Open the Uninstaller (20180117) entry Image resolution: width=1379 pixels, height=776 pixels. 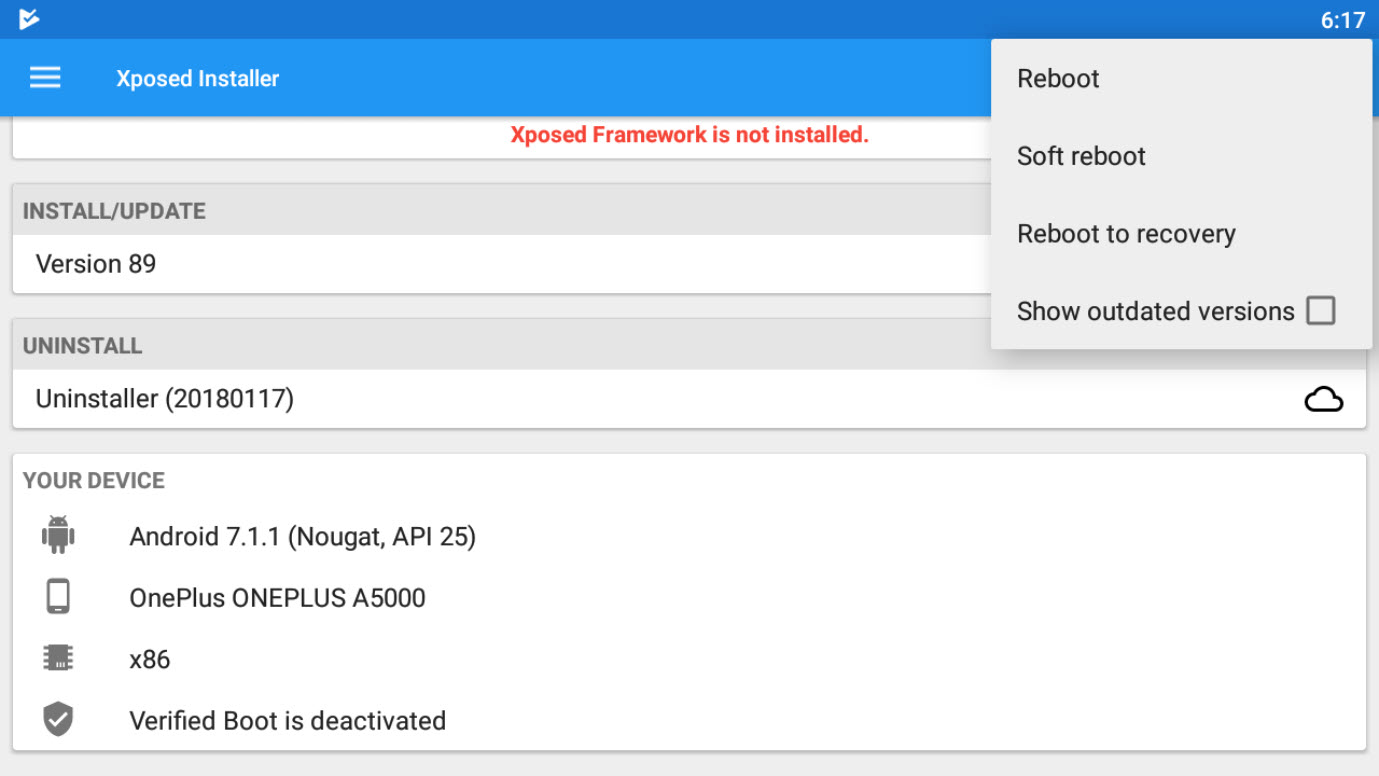tap(689, 399)
